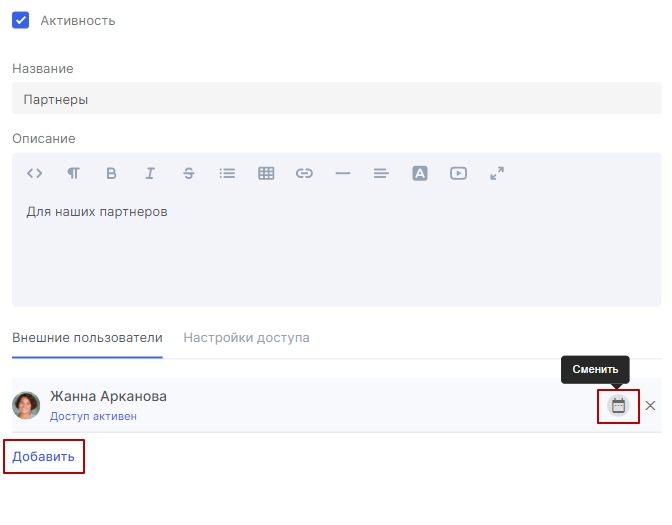Viewport: 672px width, 525px height.
Task: Change access period via calendar icon
Action: pos(618,405)
